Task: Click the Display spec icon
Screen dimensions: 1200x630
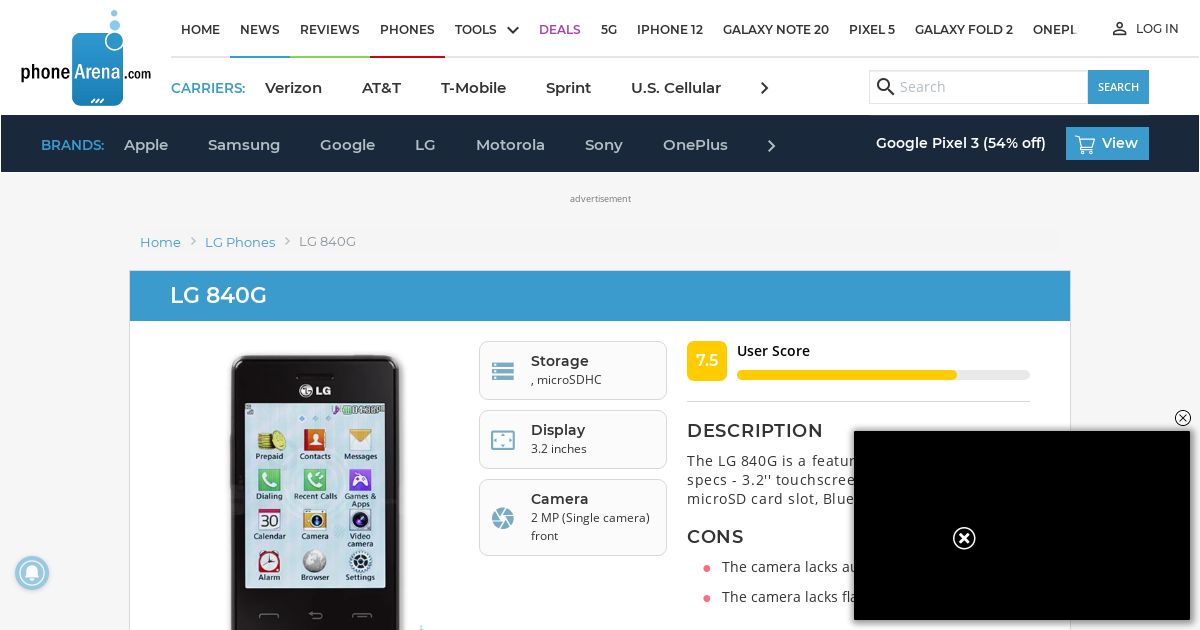Action: point(503,440)
